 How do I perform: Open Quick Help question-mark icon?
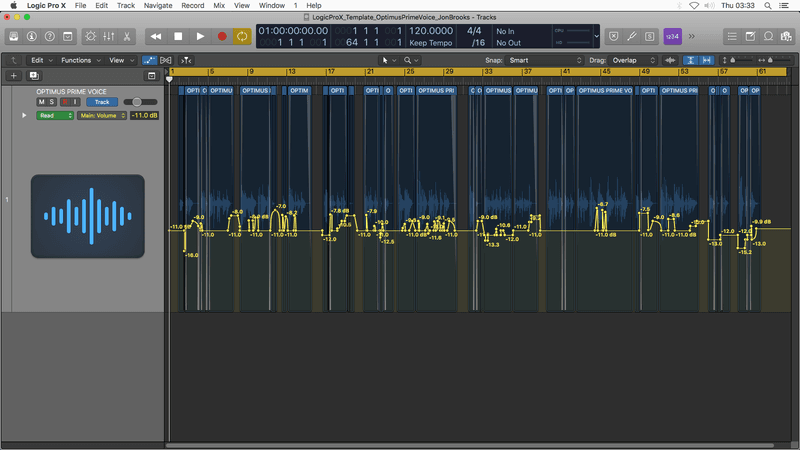[x=49, y=36]
